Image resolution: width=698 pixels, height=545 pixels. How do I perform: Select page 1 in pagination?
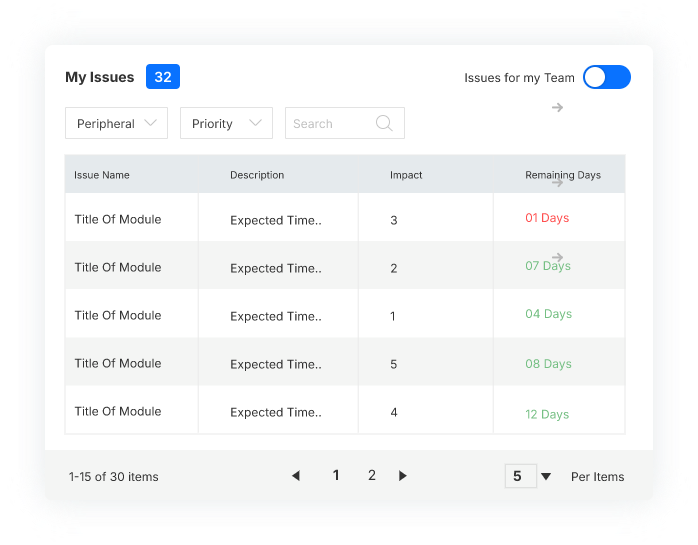pyautogui.click(x=336, y=476)
